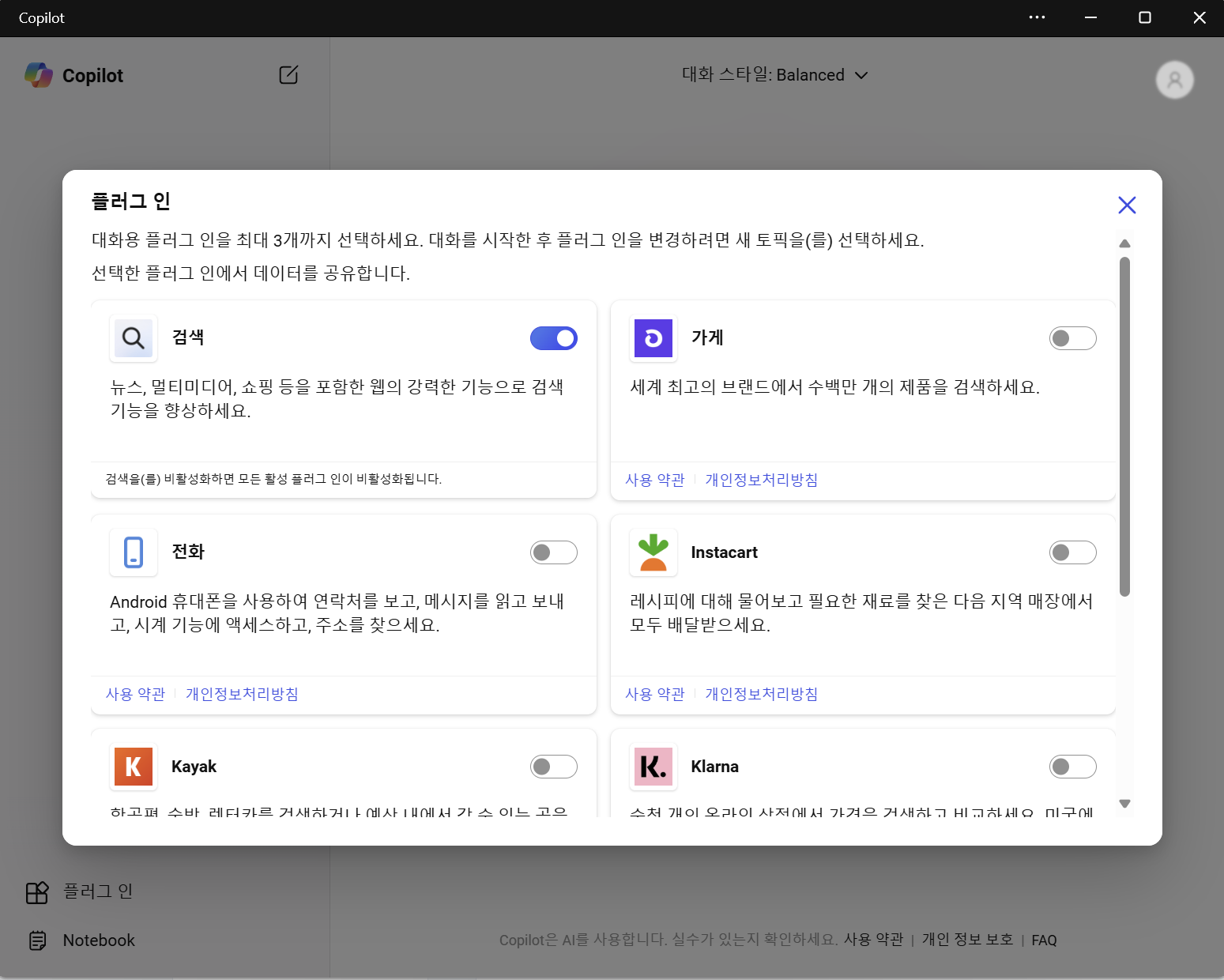Click the 플러그 인 sidebar icon
The width and height of the screenshot is (1224, 980).
tap(37, 892)
